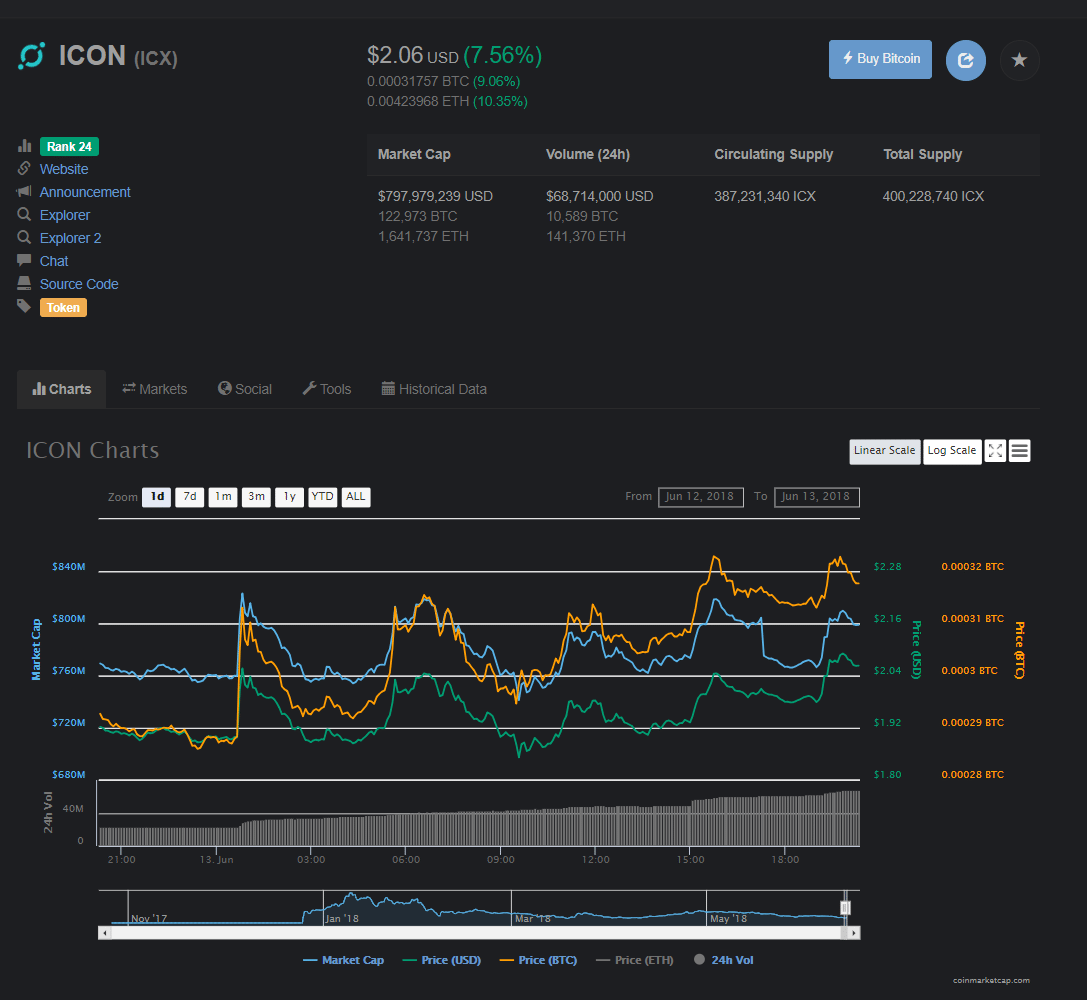The width and height of the screenshot is (1087, 1000).
Task: Click the From date field
Action: coord(700,497)
